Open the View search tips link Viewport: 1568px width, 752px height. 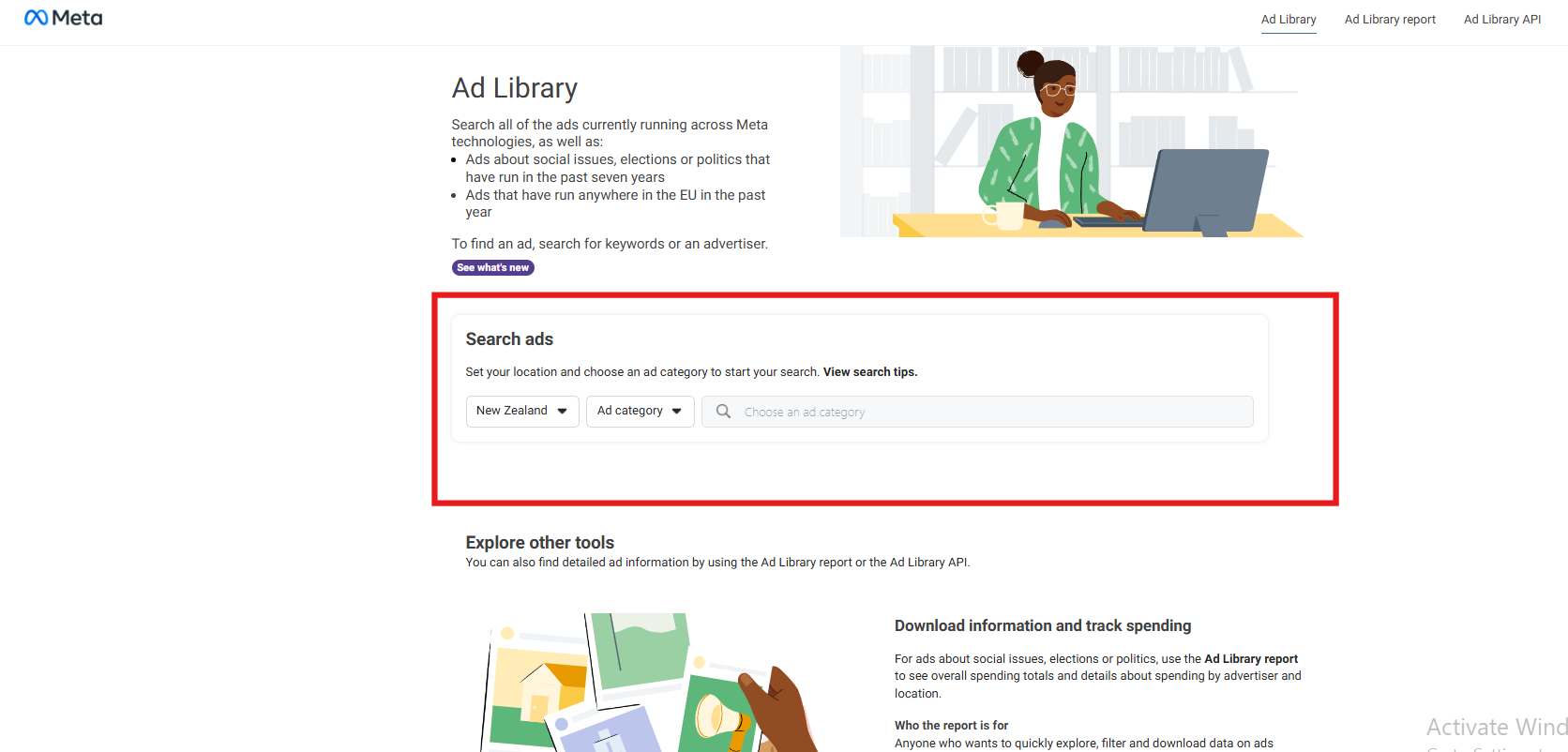click(870, 372)
